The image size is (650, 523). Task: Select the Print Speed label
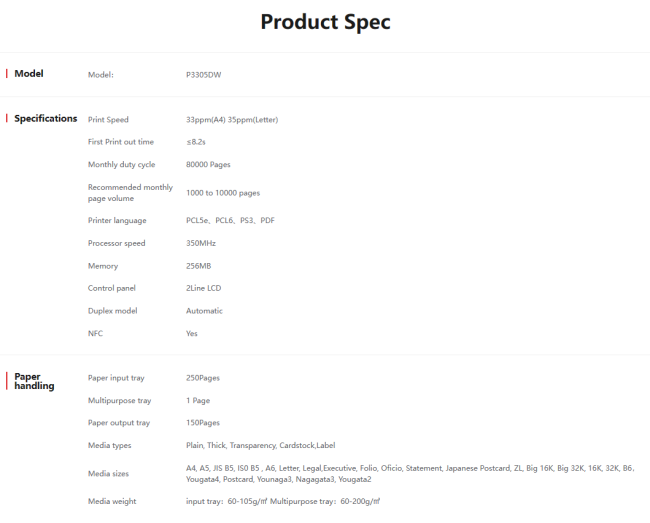(x=108, y=120)
